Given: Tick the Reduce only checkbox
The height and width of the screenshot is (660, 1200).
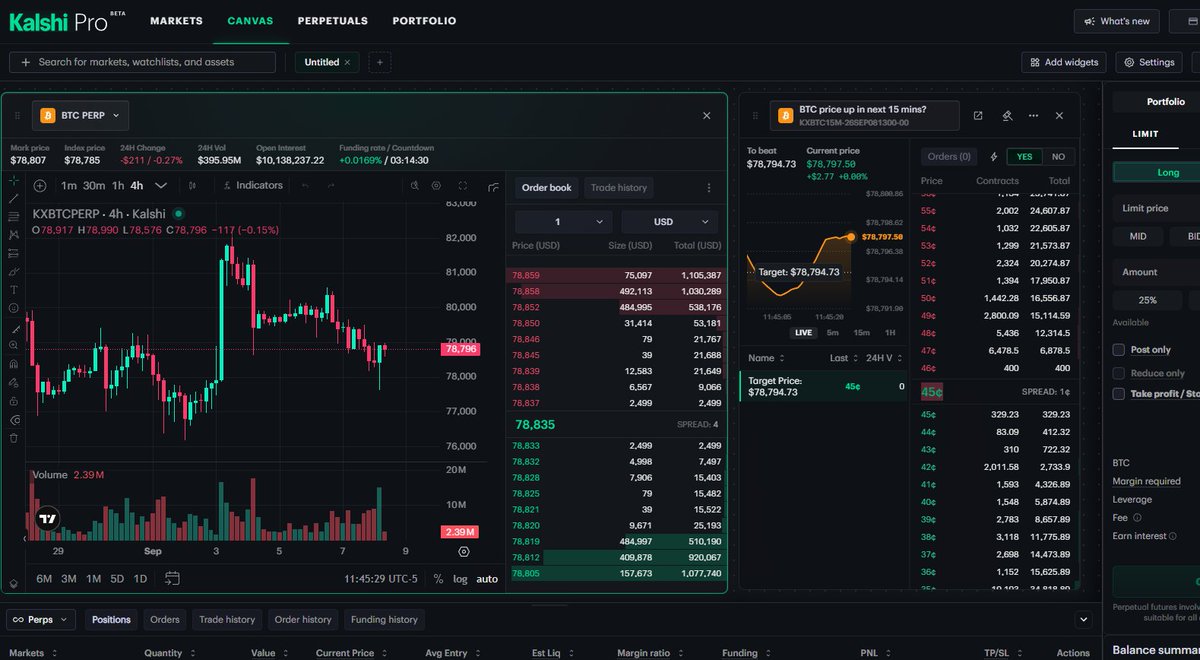Looking at the screenshot, I should tap(1119, 373).
